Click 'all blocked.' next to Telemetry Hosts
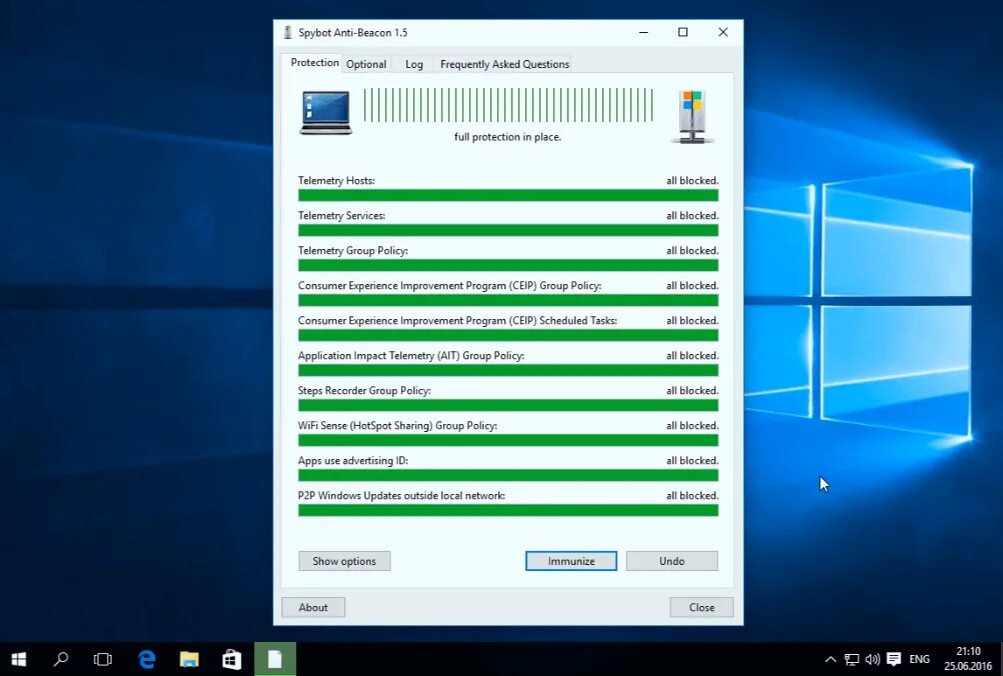This screenshot has height=676, width=1003. (692, 180)
